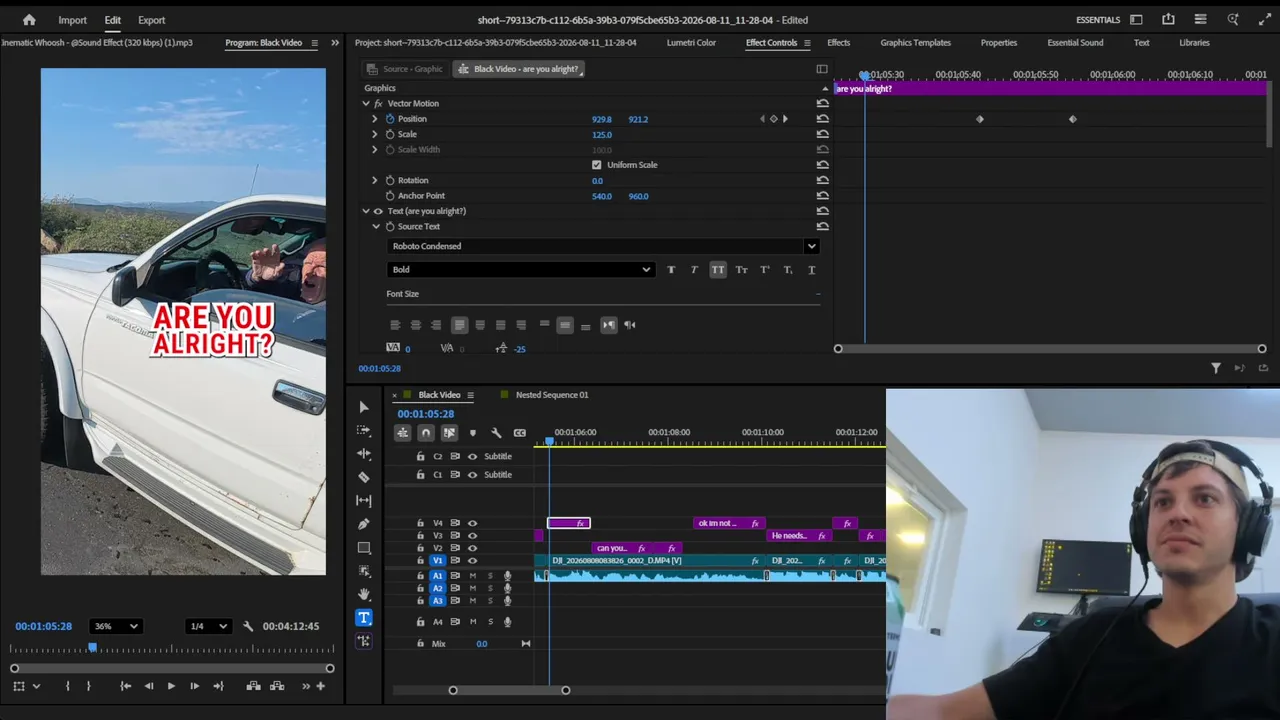Apply Small Caps text style
This screenshot has height=720, width=1280.
(x=741, y=270)
